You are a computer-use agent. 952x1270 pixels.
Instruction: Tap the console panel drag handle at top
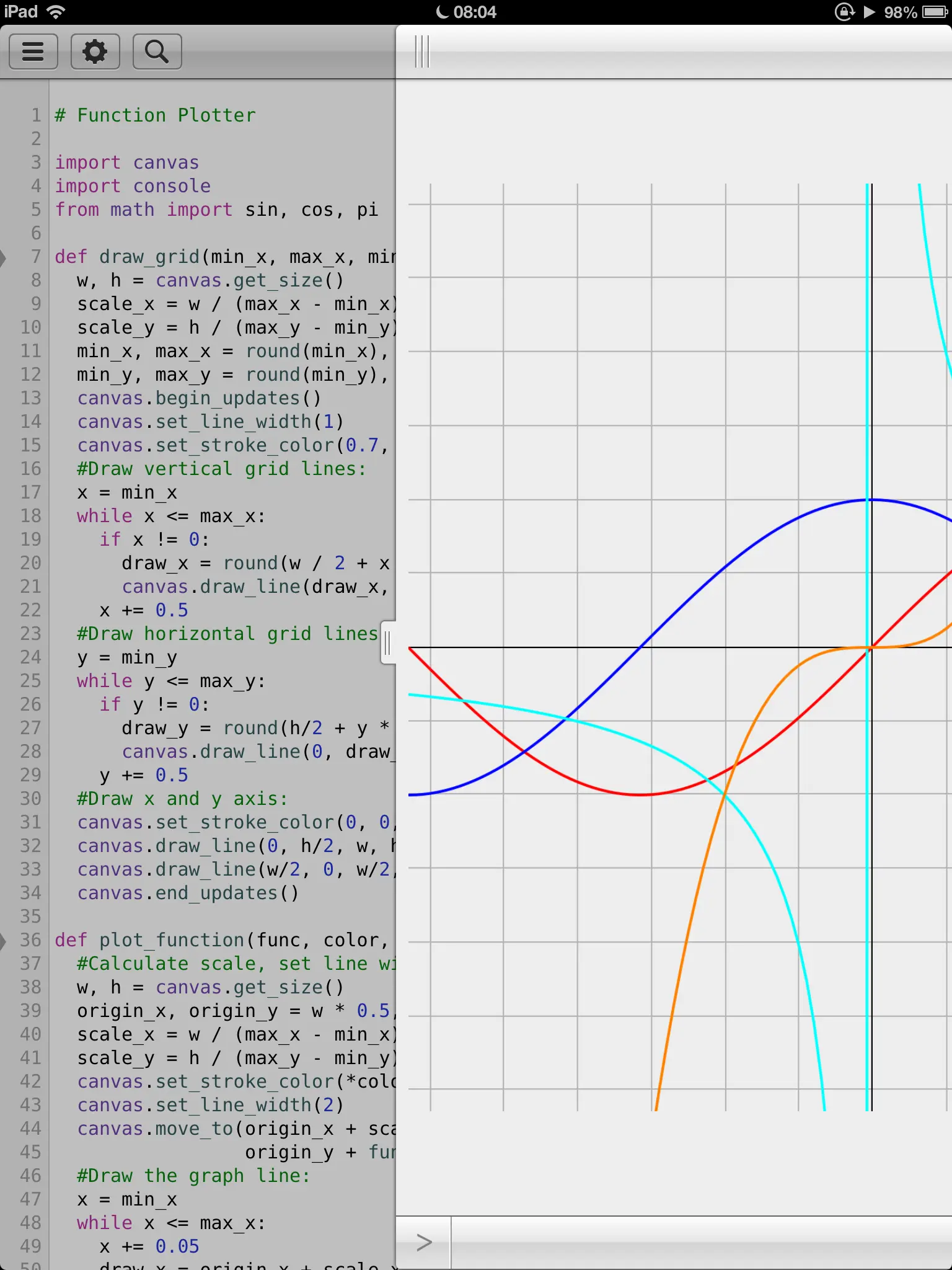pos(422,51)
